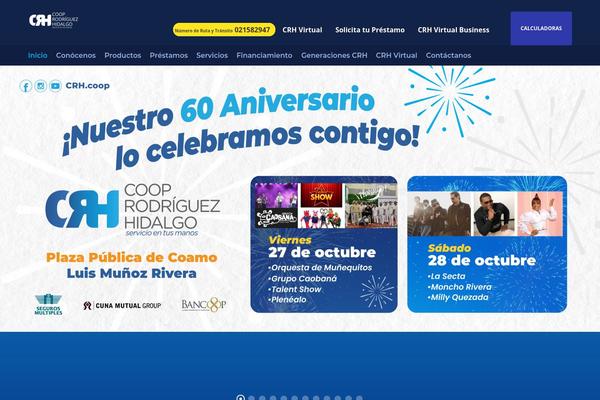Click the BanCoop sponsor logo
Viewport: 600px width, 400px height.
point(204,305)
